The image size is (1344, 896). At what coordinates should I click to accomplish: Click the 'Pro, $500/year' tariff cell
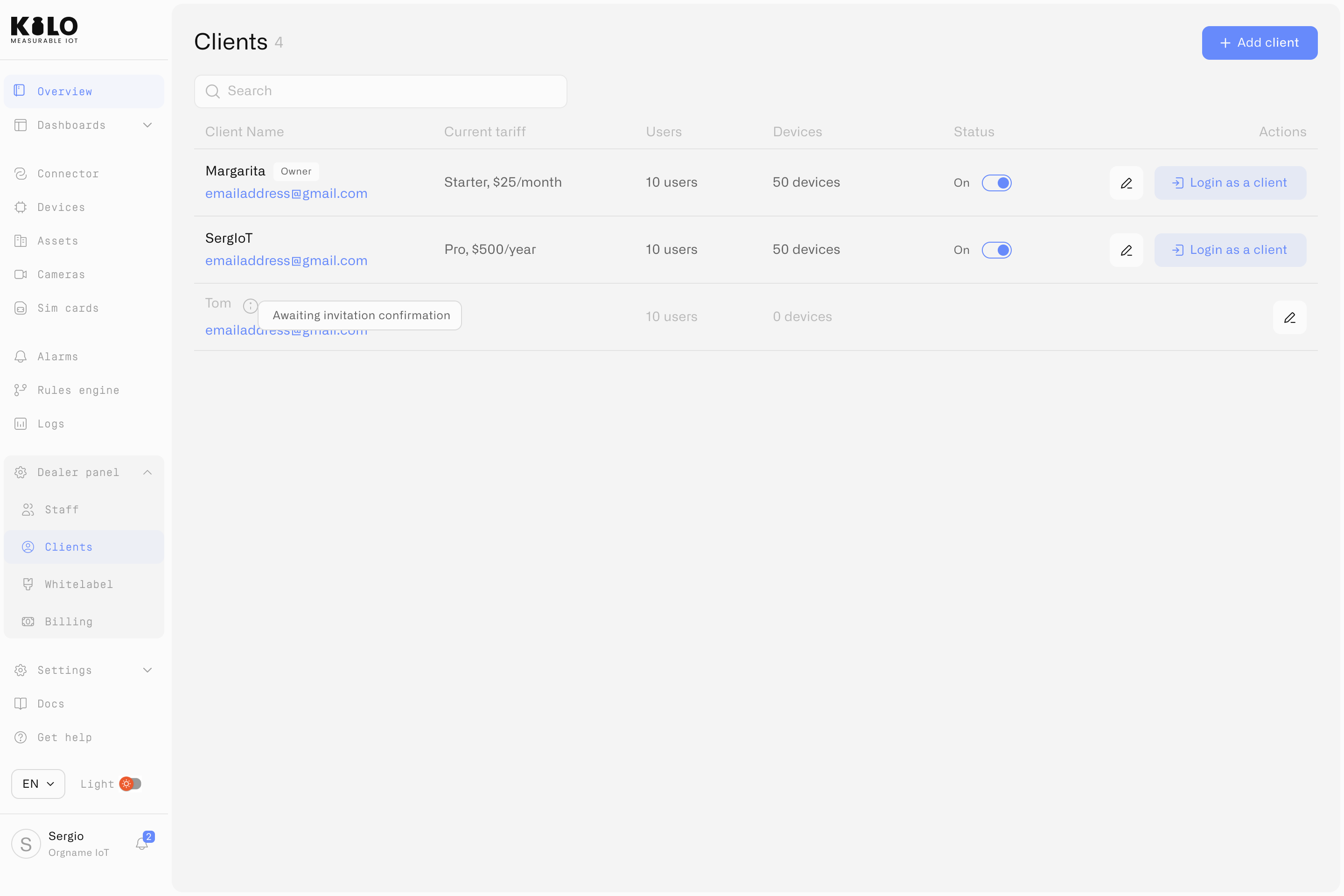click(x=490, y=250)
